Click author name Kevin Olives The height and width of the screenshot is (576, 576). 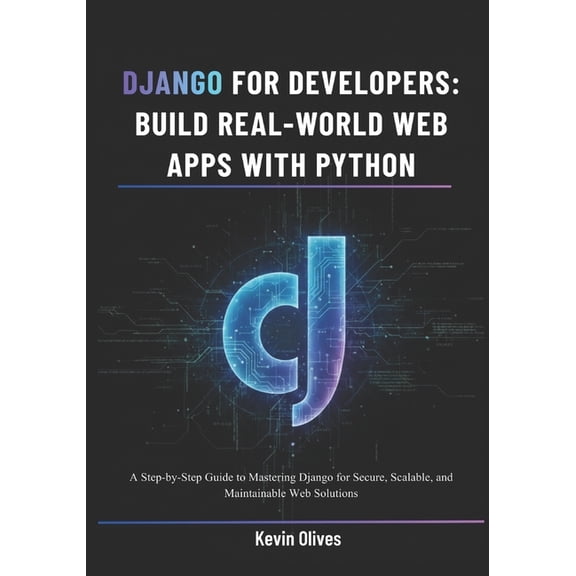pos(298,539)
